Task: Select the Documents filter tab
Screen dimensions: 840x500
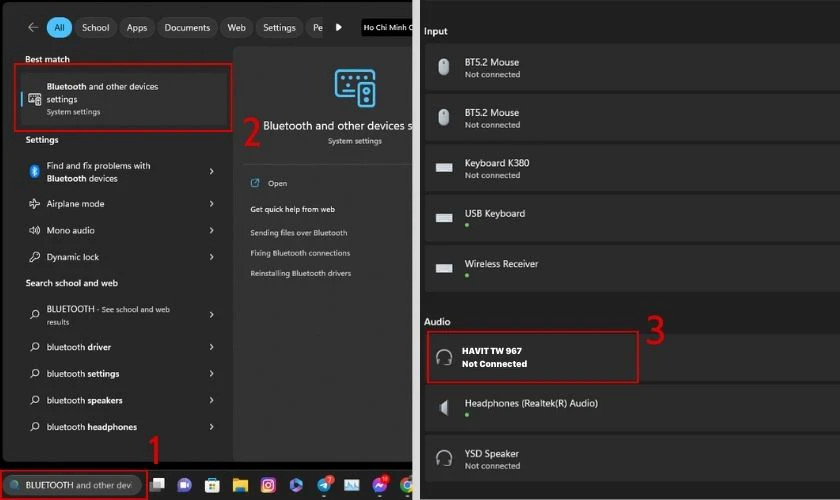Action: [x=187, y=28]
